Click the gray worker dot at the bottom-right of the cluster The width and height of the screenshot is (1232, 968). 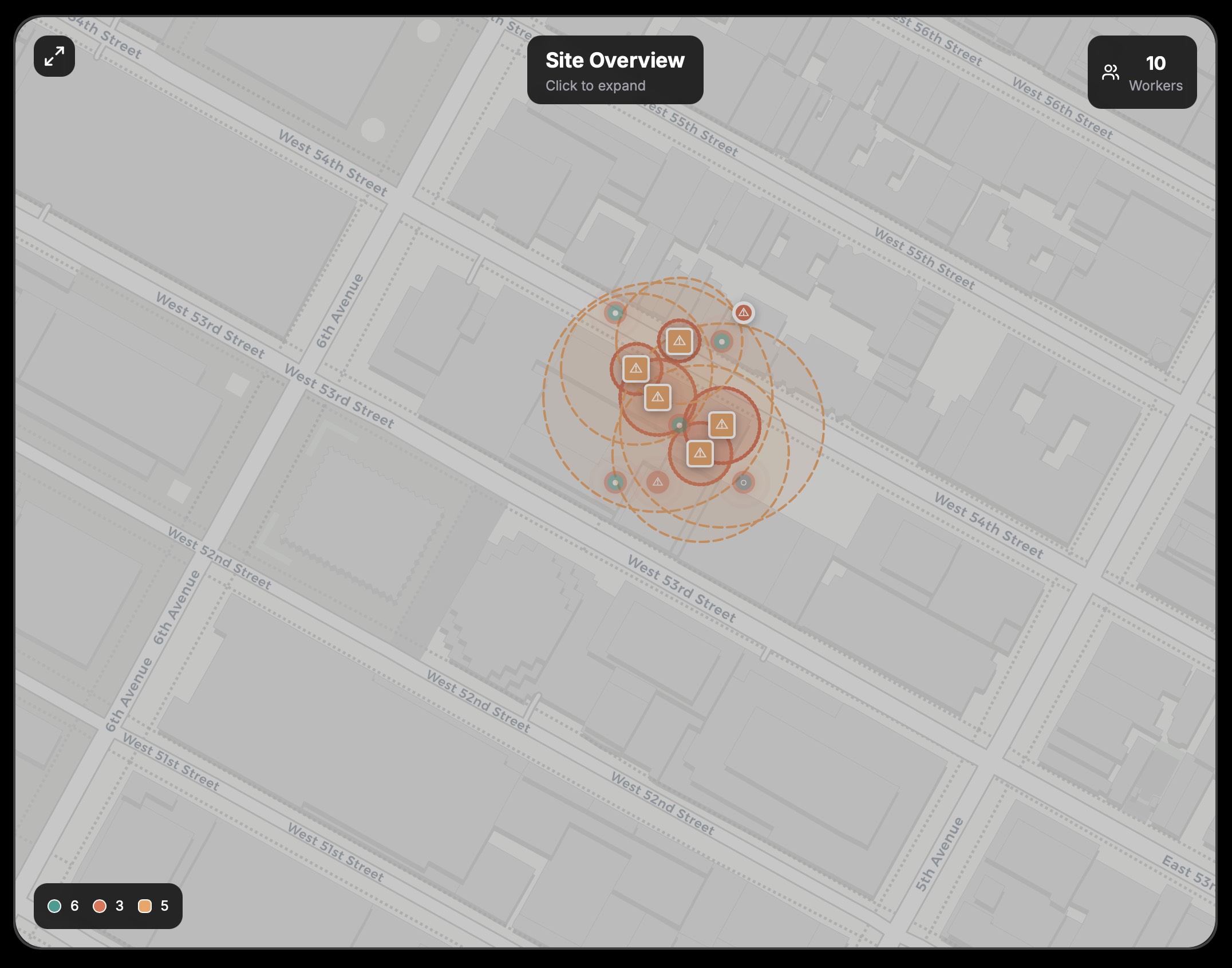click(x=743, y=482)
